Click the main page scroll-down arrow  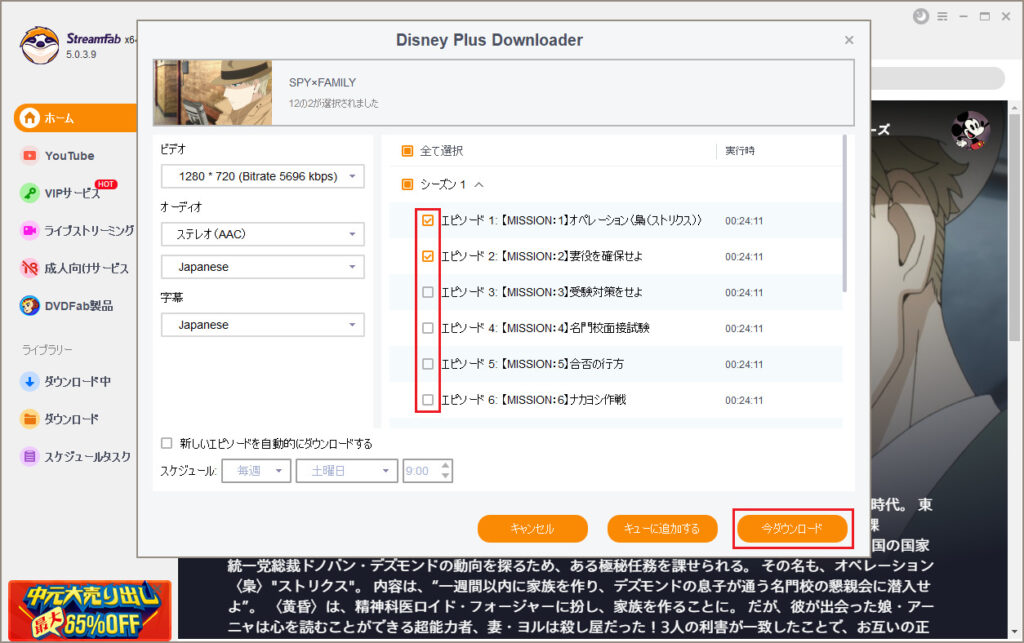point(1014,632)
